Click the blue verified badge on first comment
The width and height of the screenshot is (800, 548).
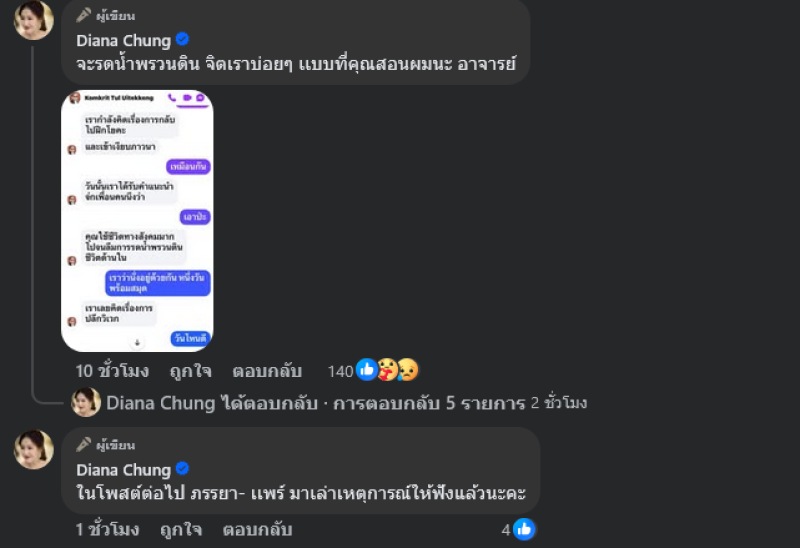[x=182, y=39]
